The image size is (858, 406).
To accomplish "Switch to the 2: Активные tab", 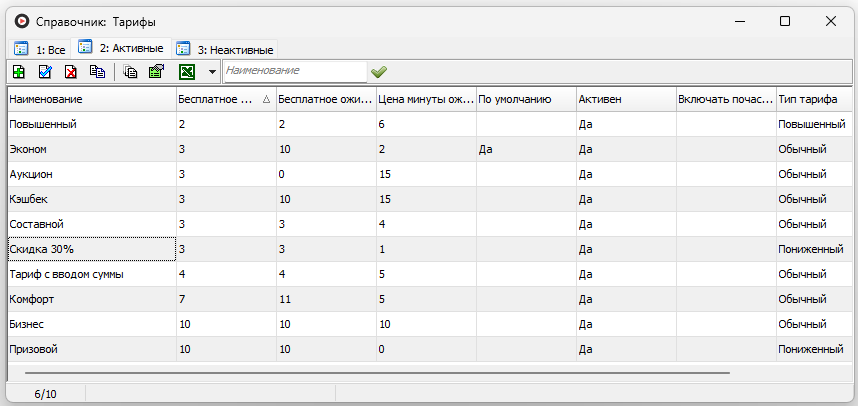I will tap(121, 48).
